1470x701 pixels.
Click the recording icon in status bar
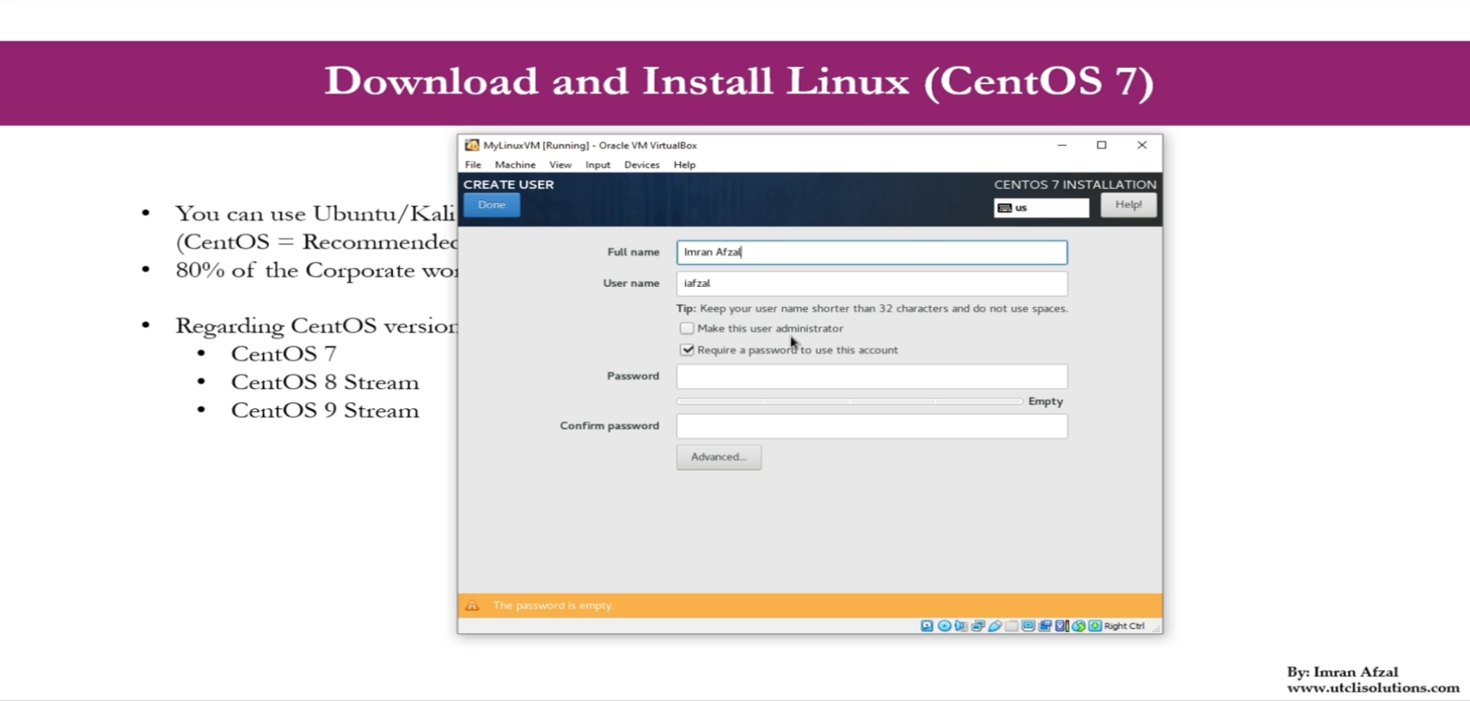tap(1045, 626)
